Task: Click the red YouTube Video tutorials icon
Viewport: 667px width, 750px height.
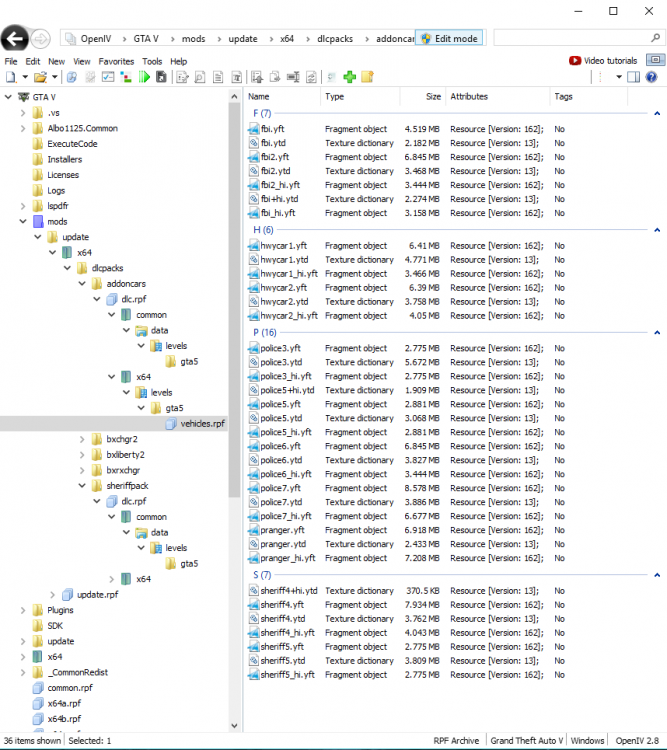Action: pos(575,61)
